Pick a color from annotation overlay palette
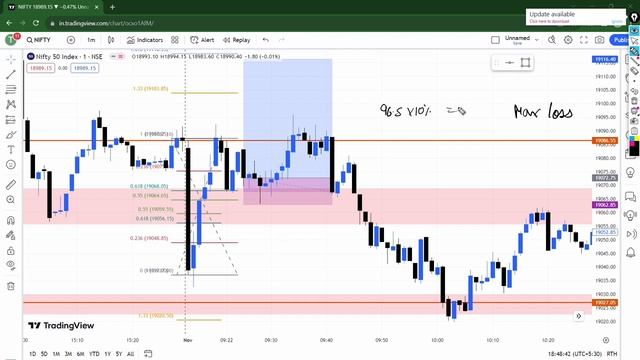The width and height of the screenshot is (640, 360). pyautogui.click(x=634, y=147)
